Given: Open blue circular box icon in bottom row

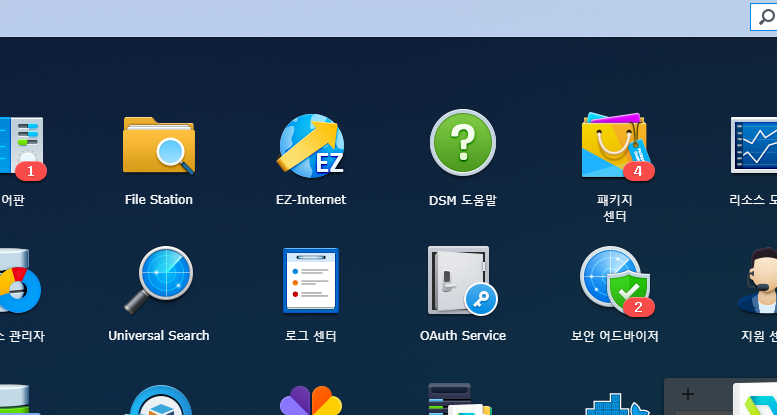Looking at the screenshot, I should 160,402.
